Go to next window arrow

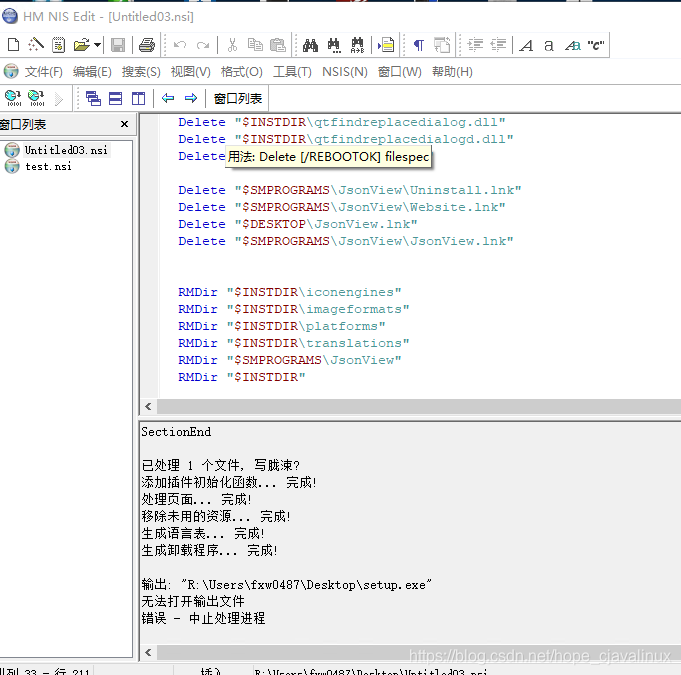click(191, 98)
